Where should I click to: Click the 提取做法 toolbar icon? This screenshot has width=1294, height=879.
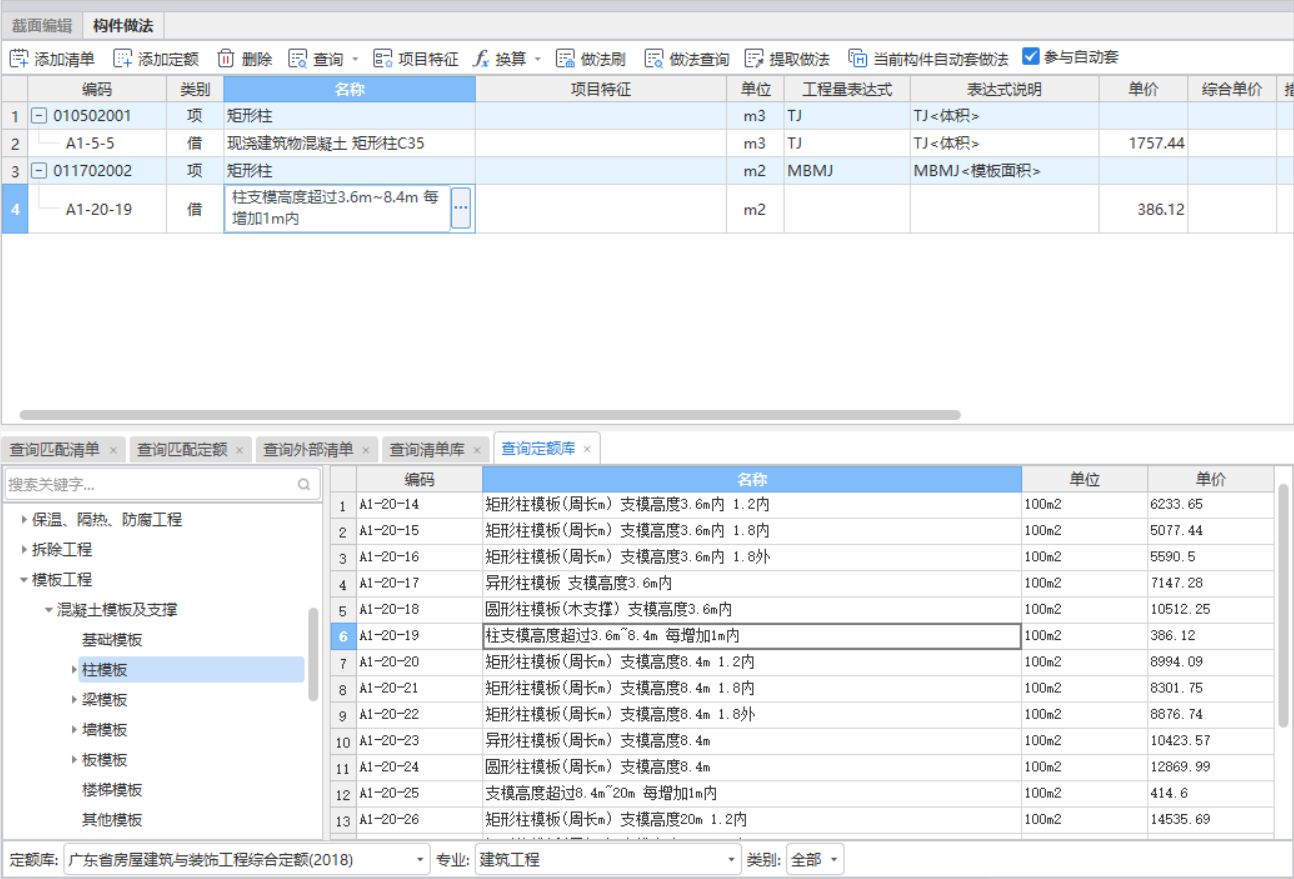[754, 59]
